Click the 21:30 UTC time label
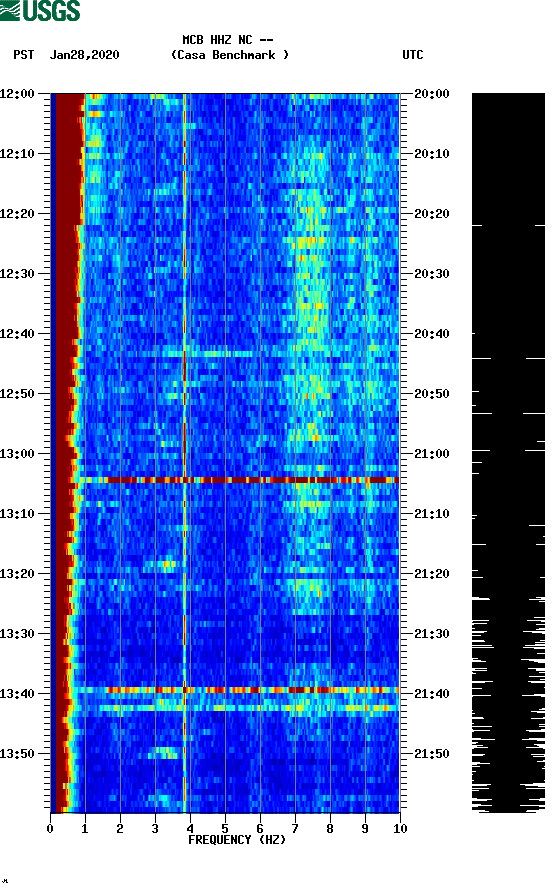The image size is (552, 892). pyautogui.click(x=432, y=634)
